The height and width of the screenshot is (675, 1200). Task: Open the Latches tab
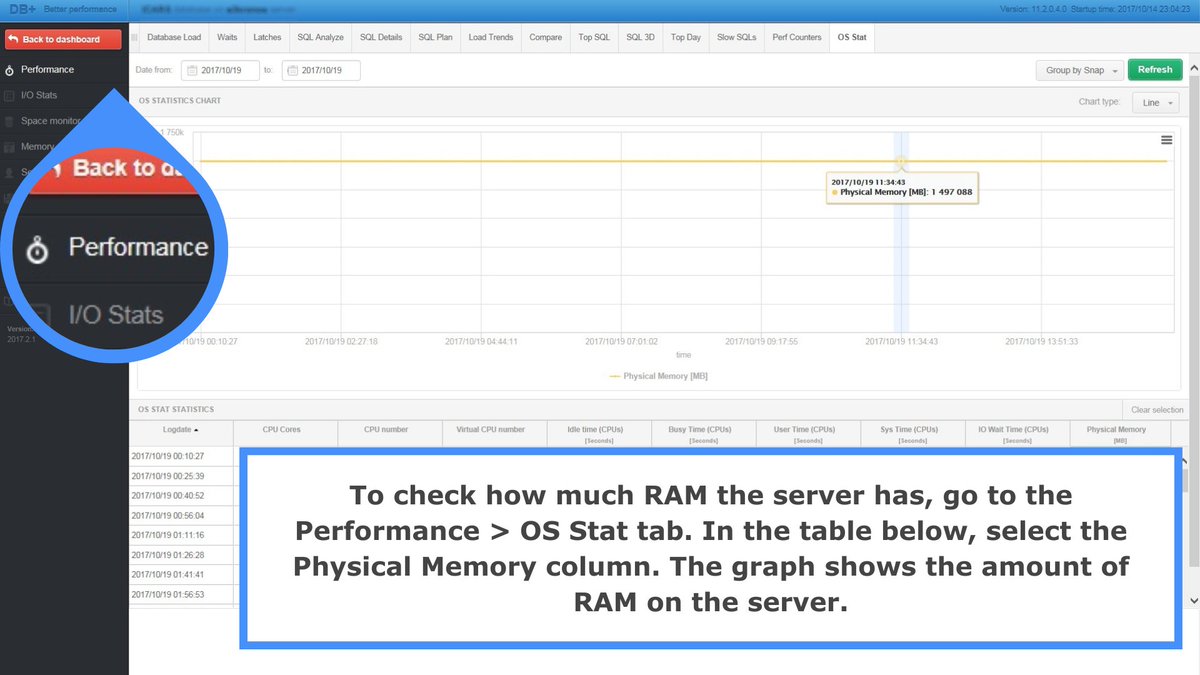[267, 37]
